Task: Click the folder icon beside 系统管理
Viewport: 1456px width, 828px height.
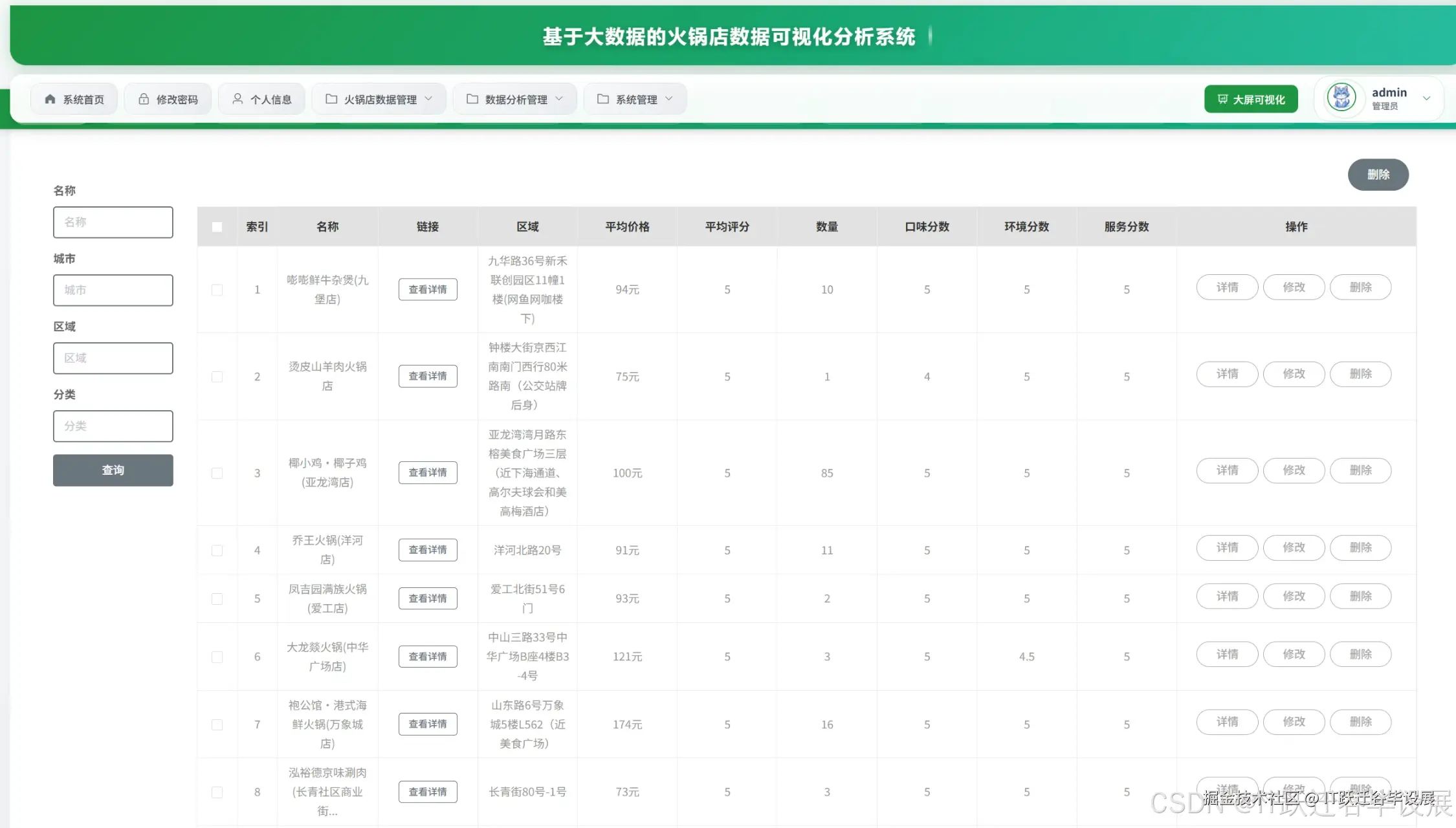Action: tap(603, 99)
